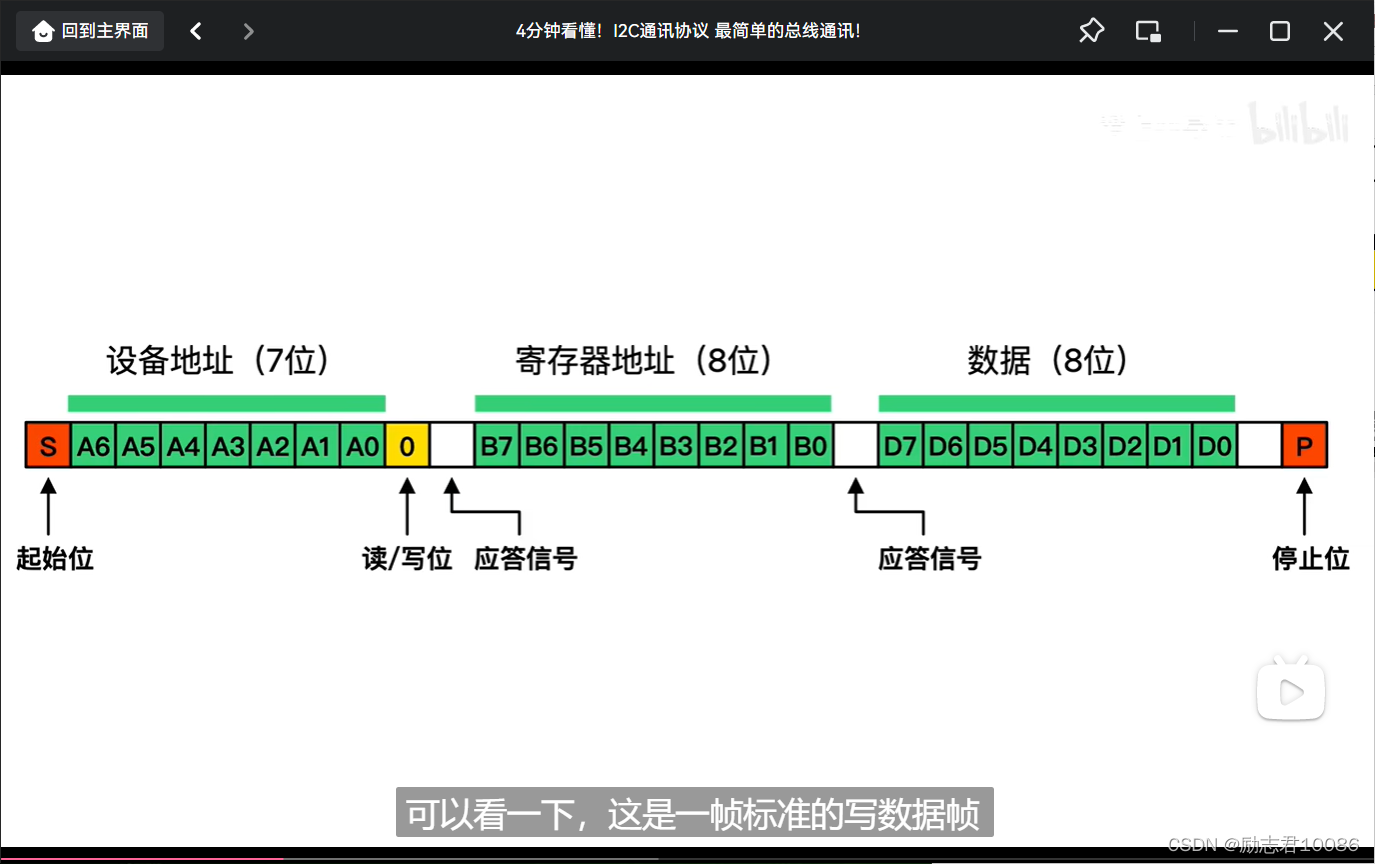Go forward with the right arrow
This screenshot has height=864, width=1375.
[249, 31]
